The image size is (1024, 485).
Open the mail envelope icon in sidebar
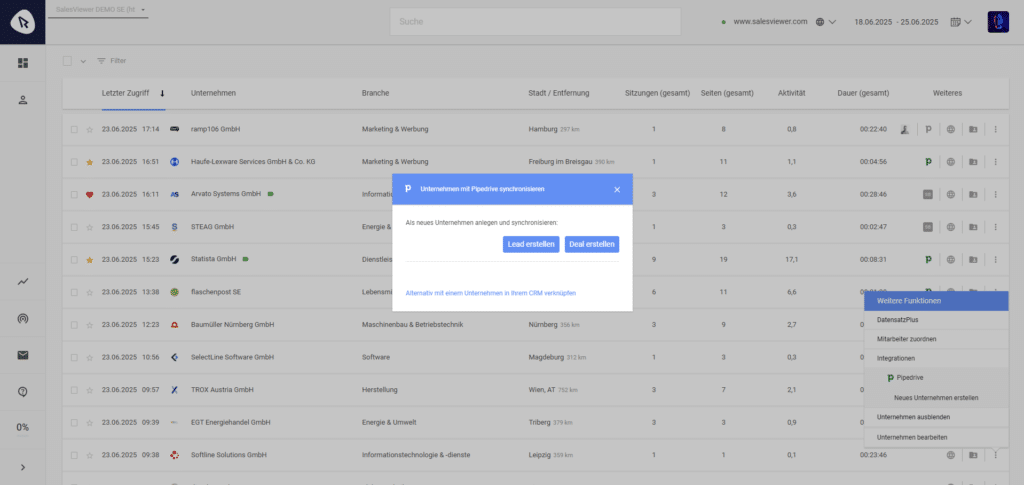click(x=23, y=355)
